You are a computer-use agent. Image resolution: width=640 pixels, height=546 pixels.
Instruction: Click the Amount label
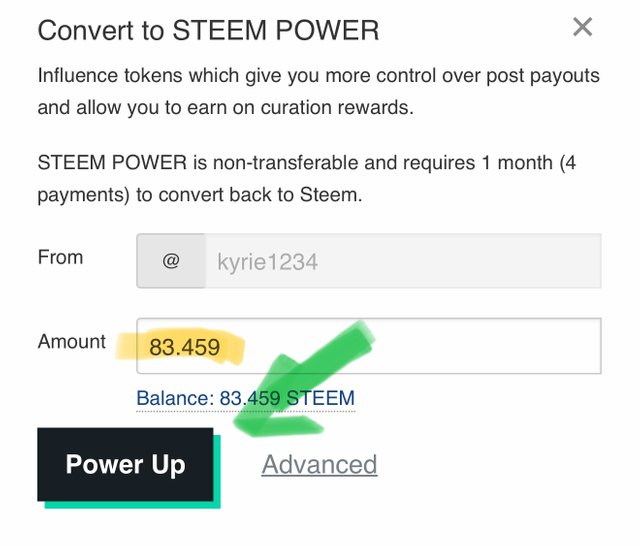71,342
